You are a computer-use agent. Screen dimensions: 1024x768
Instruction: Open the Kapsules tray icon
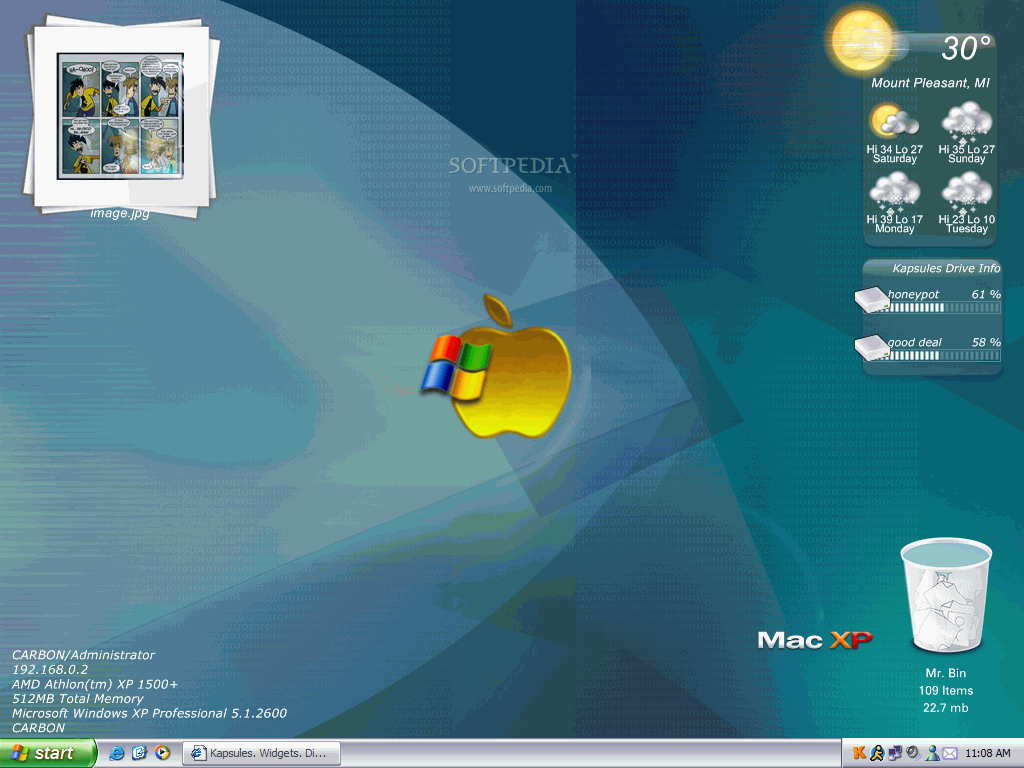pyautogui.click(x=859, y=753)
